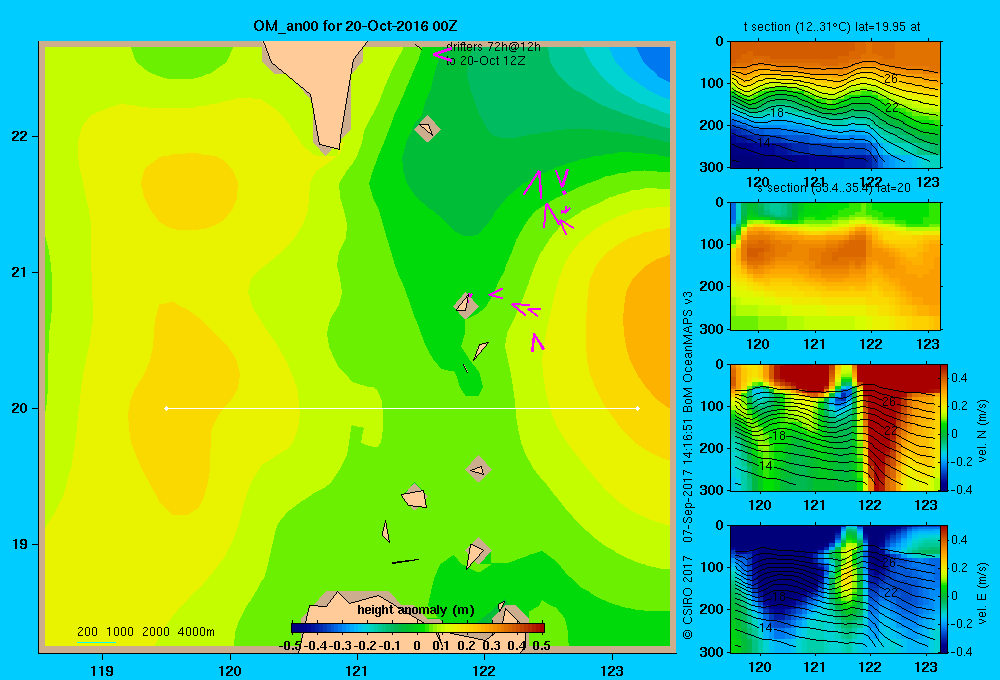Click the '4000m' depth legend value
The width and height of the screenshot is (1000, 680).
coord(196,632)
